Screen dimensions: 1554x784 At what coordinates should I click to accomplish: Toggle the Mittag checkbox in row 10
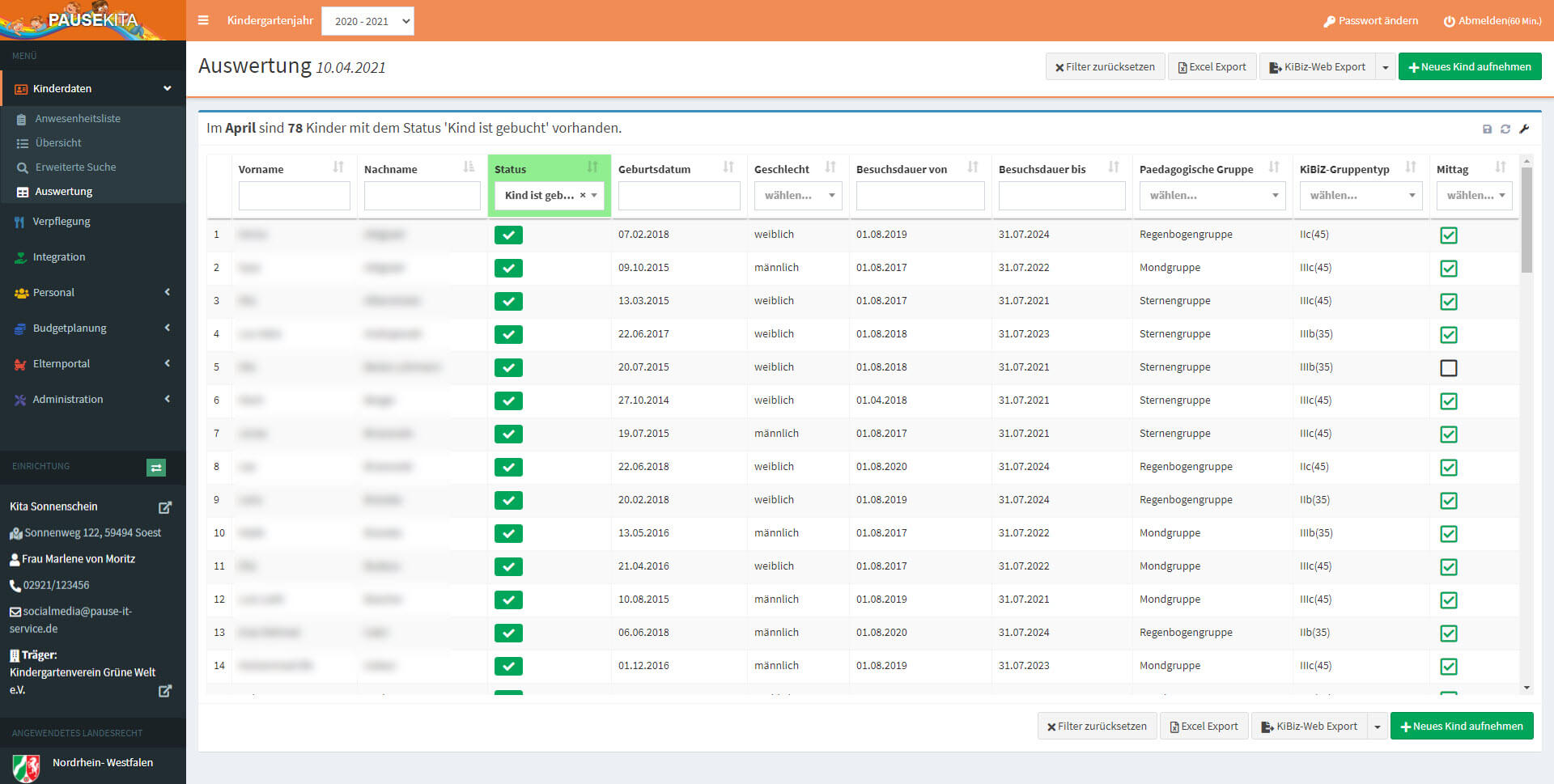[x=1449, y=534]
